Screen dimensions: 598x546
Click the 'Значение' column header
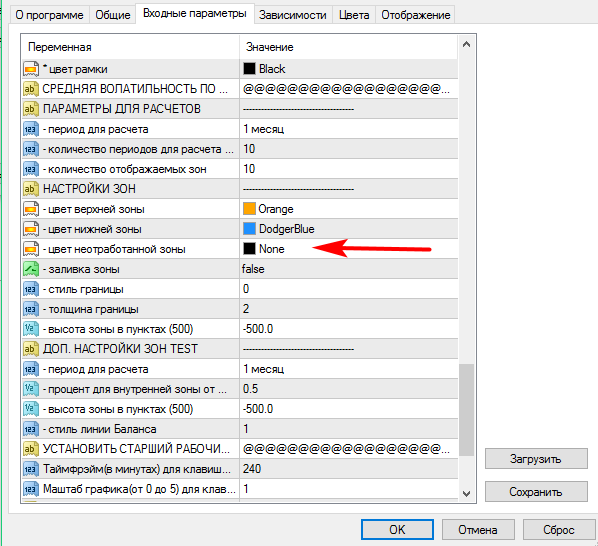349,47
